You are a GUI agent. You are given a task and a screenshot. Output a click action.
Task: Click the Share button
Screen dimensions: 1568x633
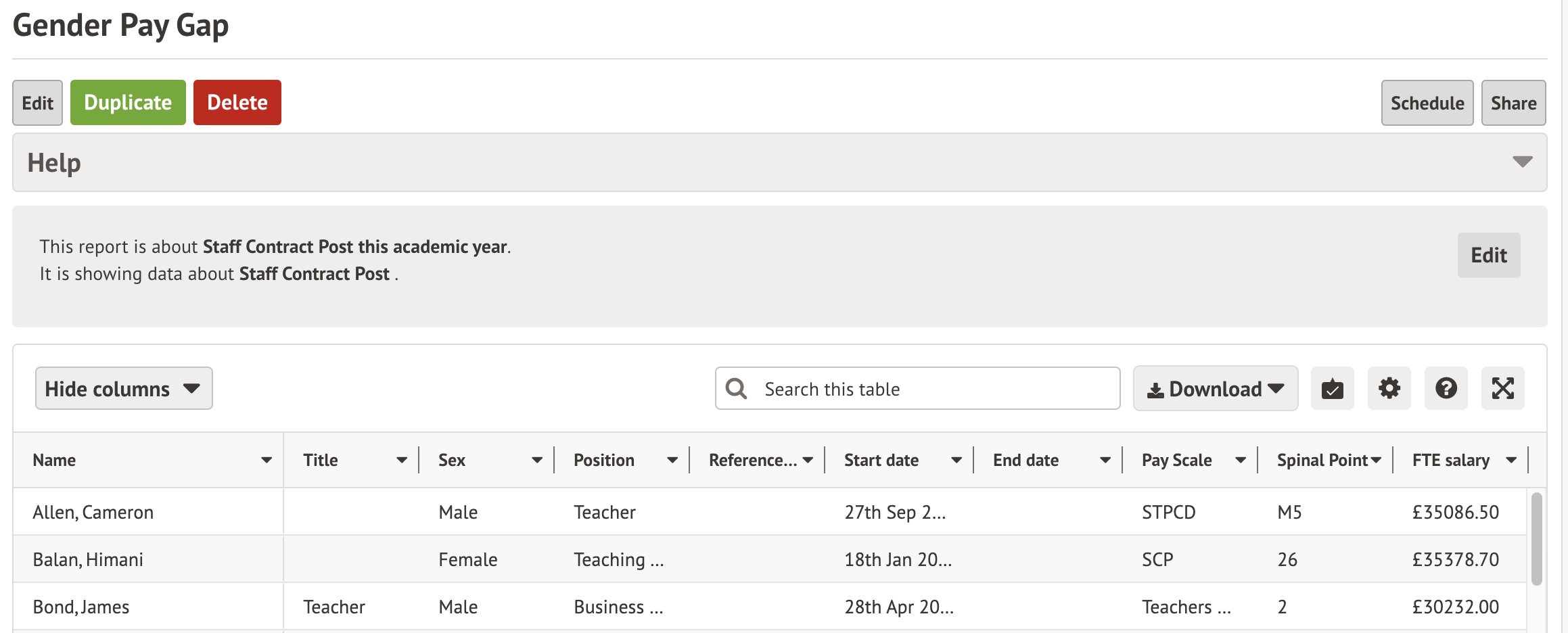click(x=1513, y=103)
